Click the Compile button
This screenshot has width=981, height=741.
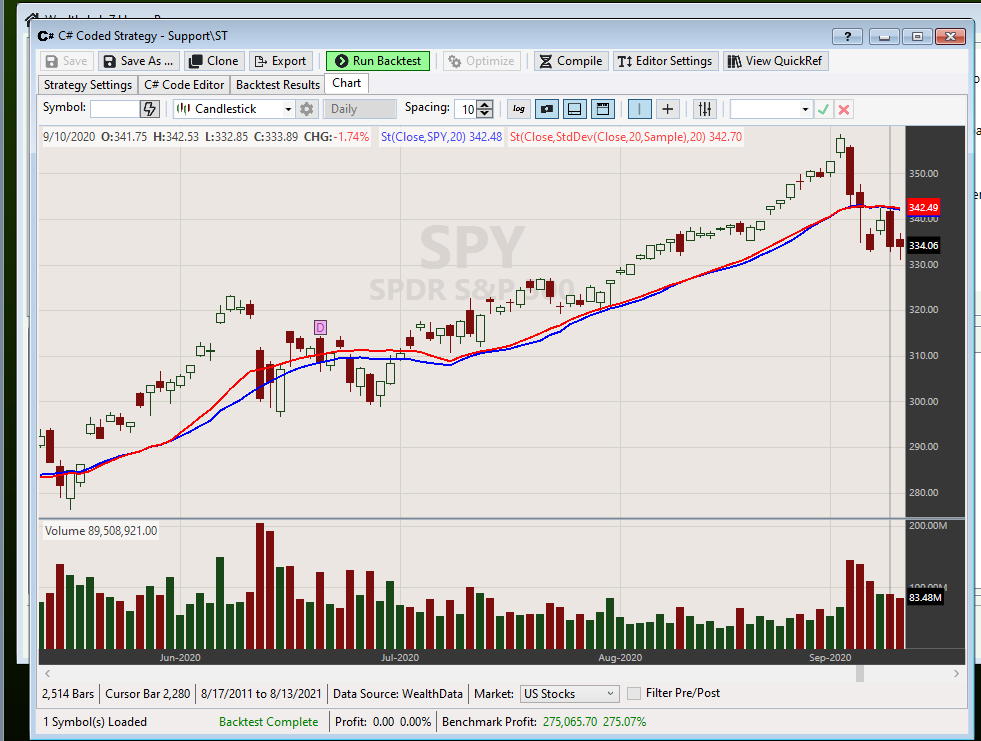[x=571, y=61]
